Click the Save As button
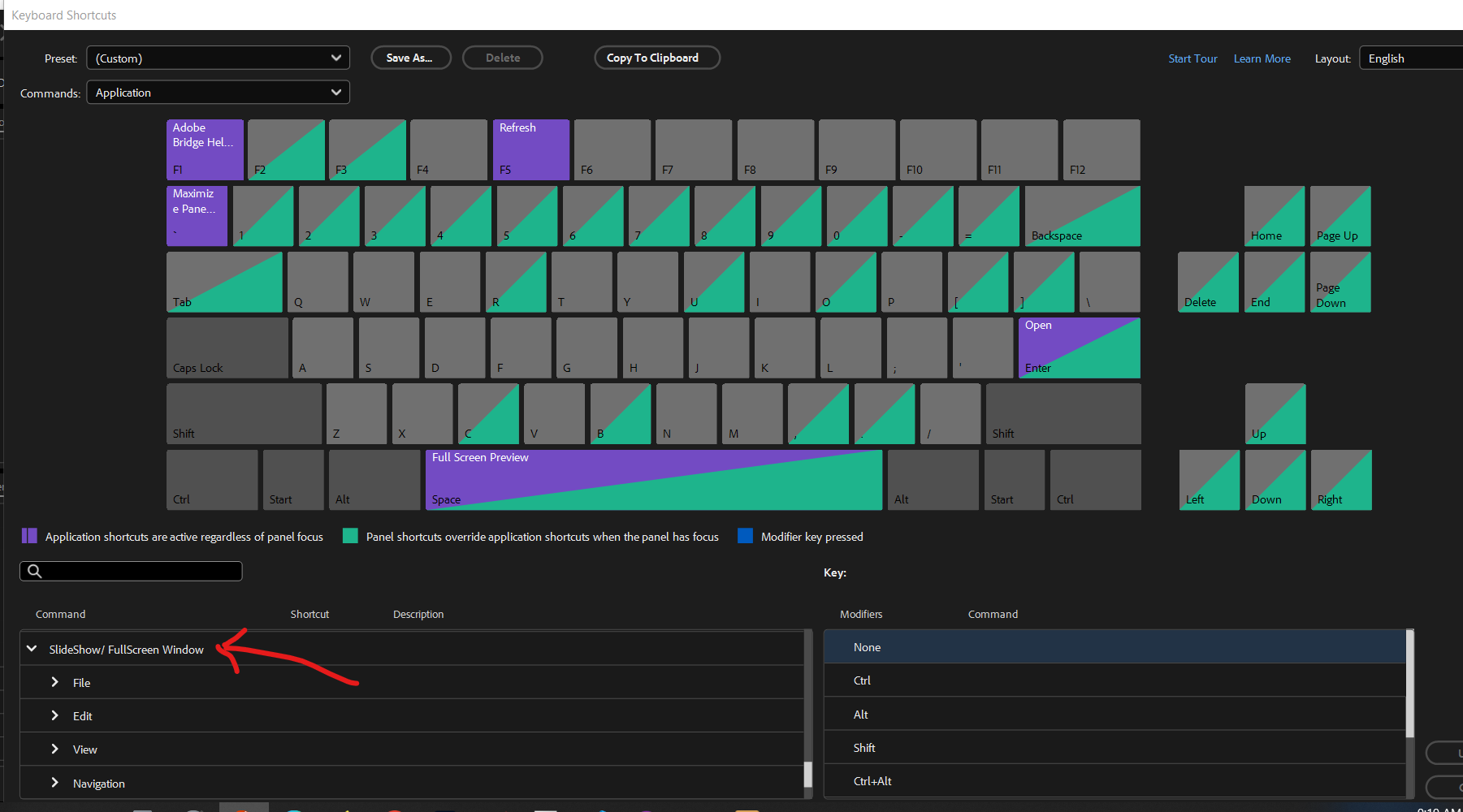This screenshot has width=1463, height=812. 410,57
